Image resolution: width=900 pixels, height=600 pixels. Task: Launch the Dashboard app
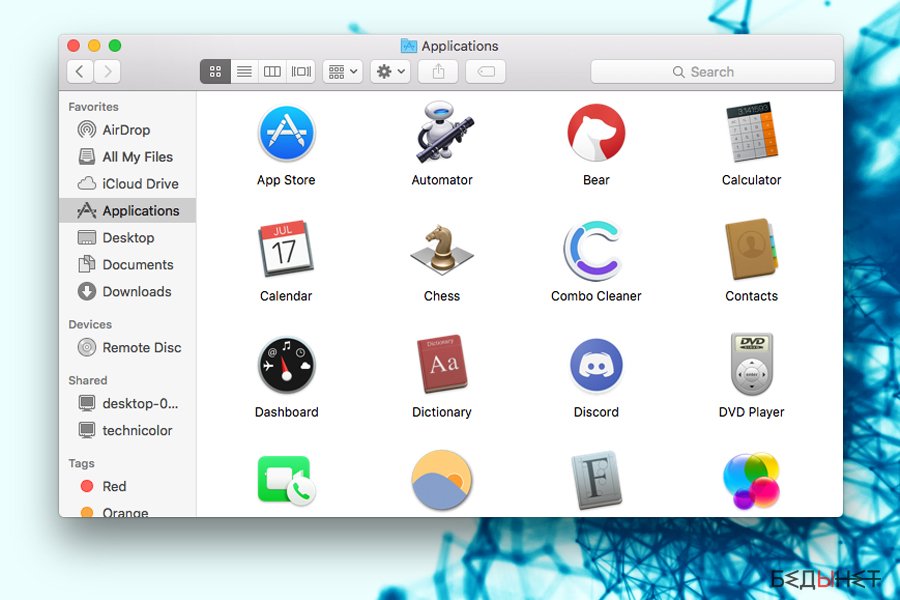tap(286, 365)
